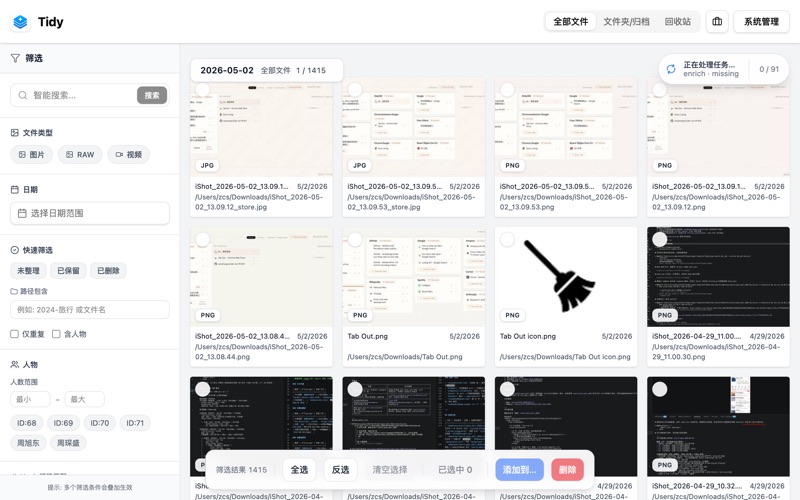Switch to 文件夹/归档 tab
Viewport: 800px width, 500px height.
626,21
